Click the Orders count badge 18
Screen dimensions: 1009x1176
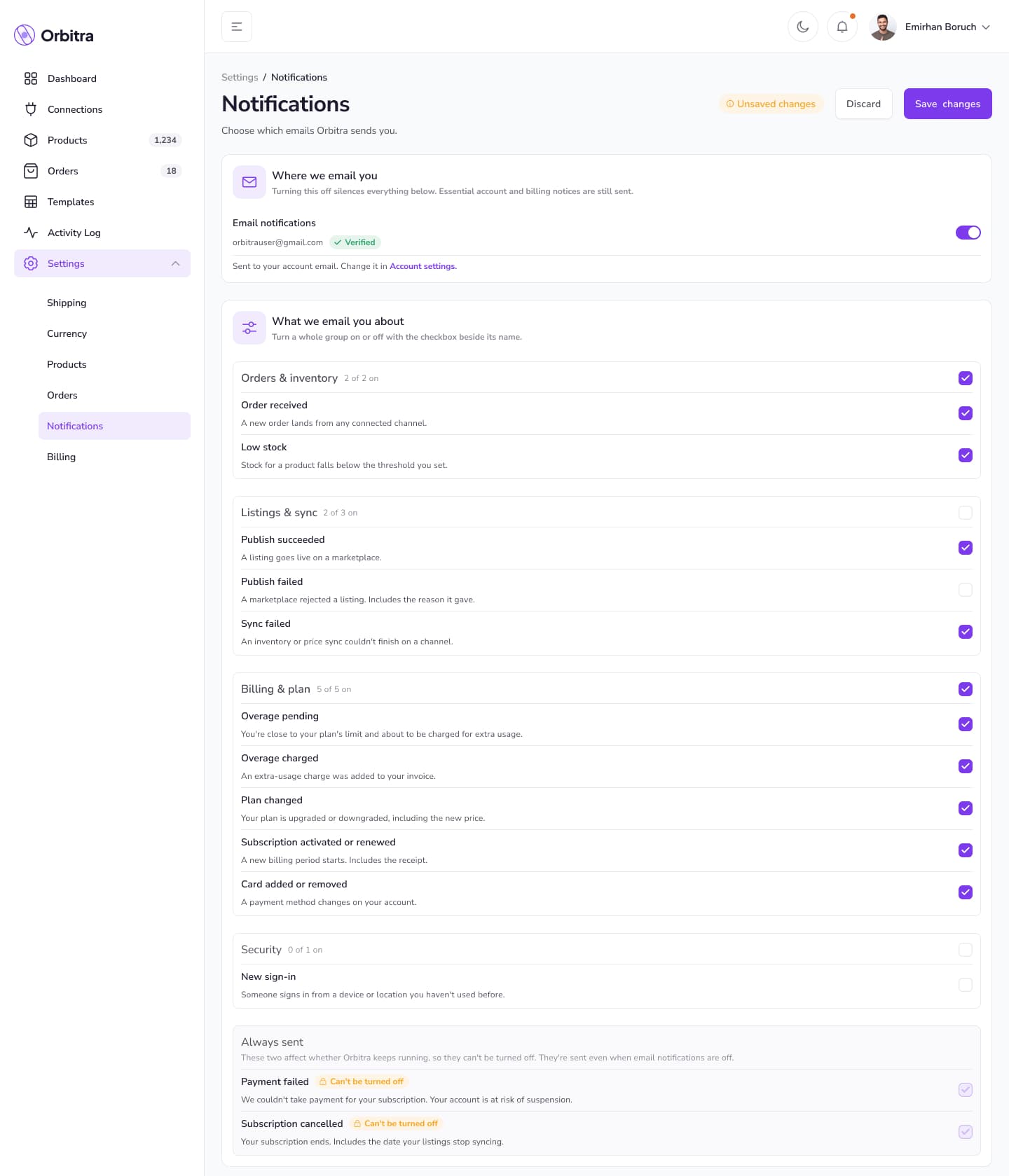click(x=171, y=171)
